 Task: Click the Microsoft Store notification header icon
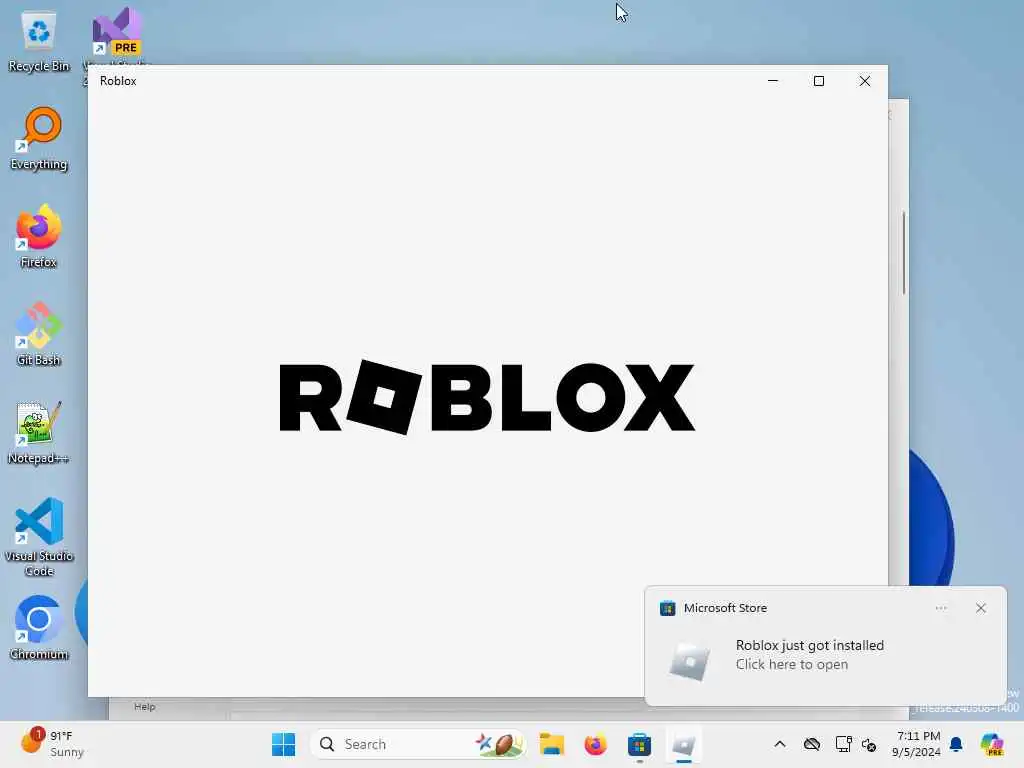(667, 608)
